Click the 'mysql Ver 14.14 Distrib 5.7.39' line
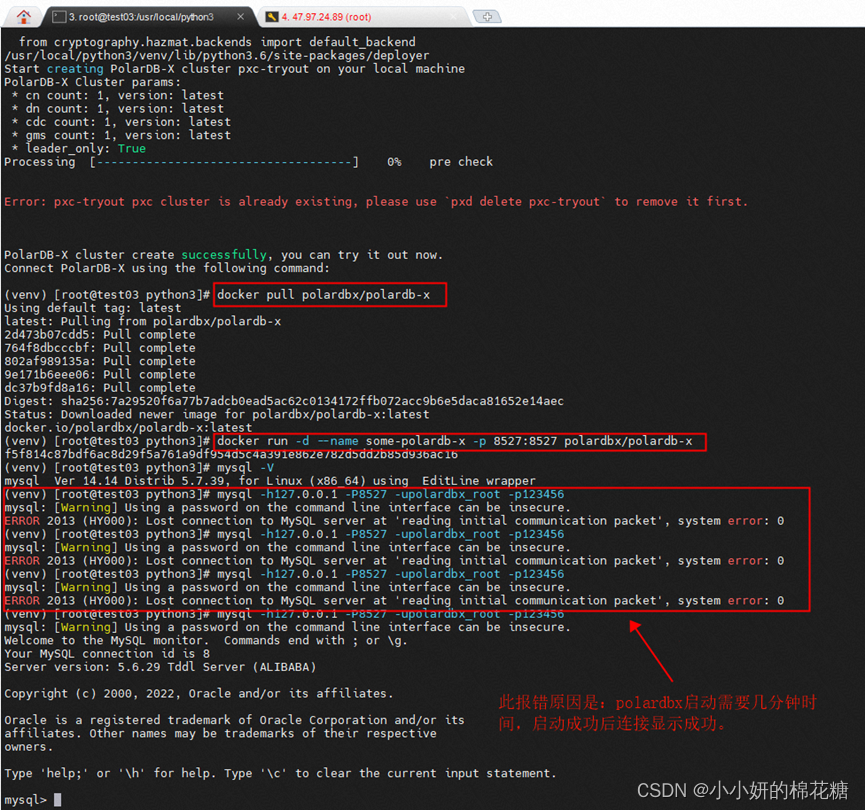 (x=270, y=481)
